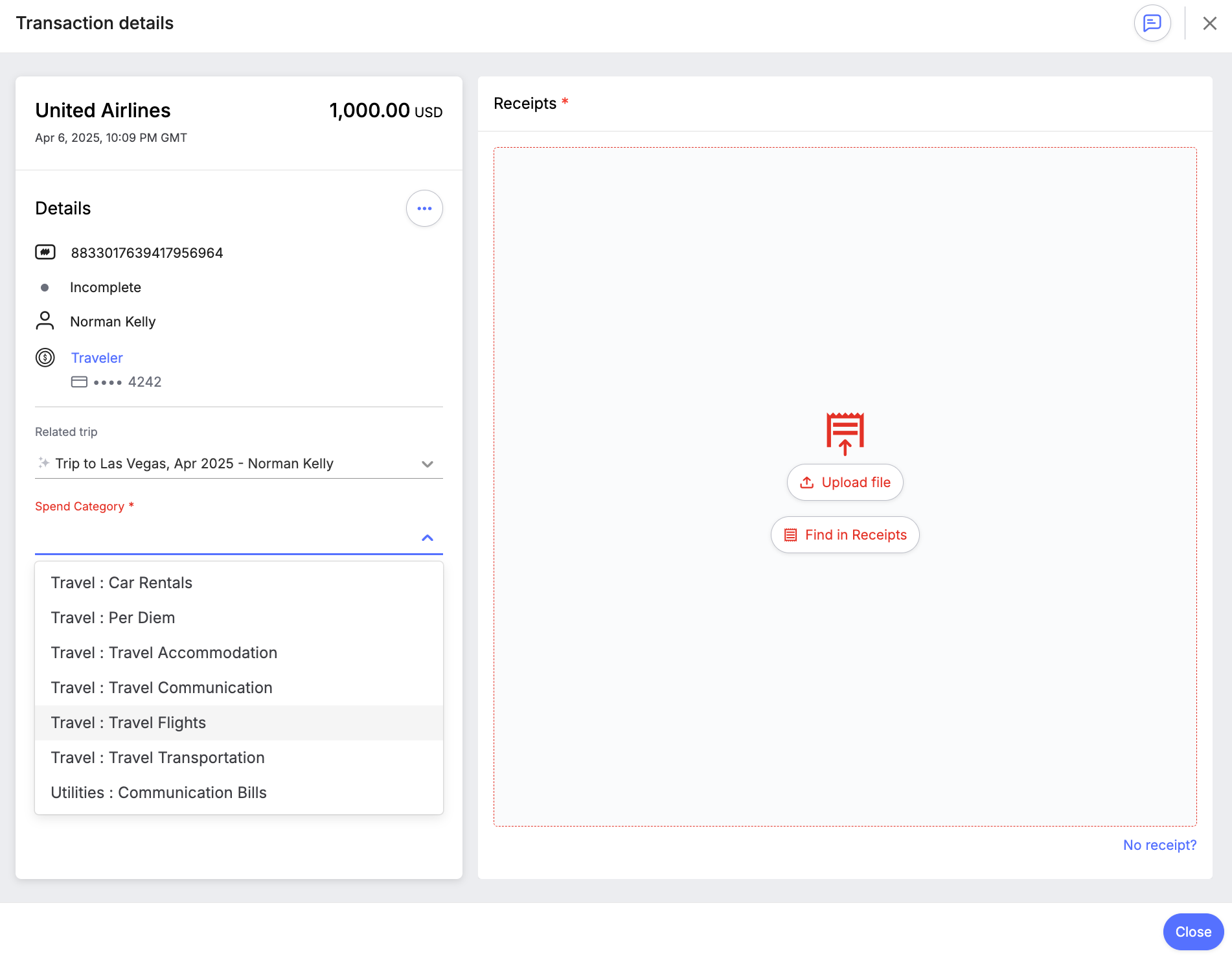Click the Norman Kelly name
The width and height of the screenshot is (1232, 960).
point(113,322)
